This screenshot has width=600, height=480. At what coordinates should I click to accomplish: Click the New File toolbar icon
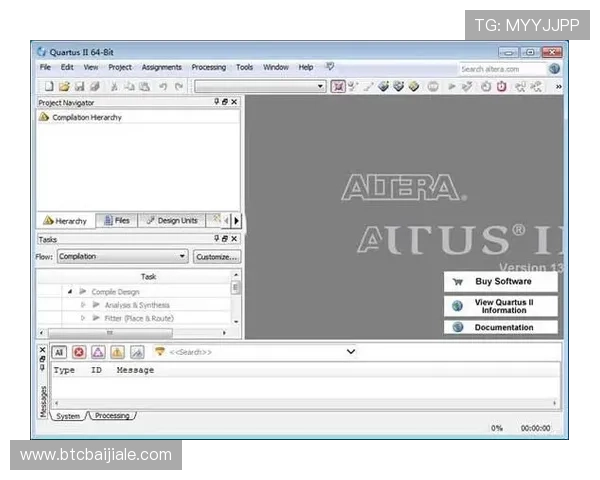[48, 87]
